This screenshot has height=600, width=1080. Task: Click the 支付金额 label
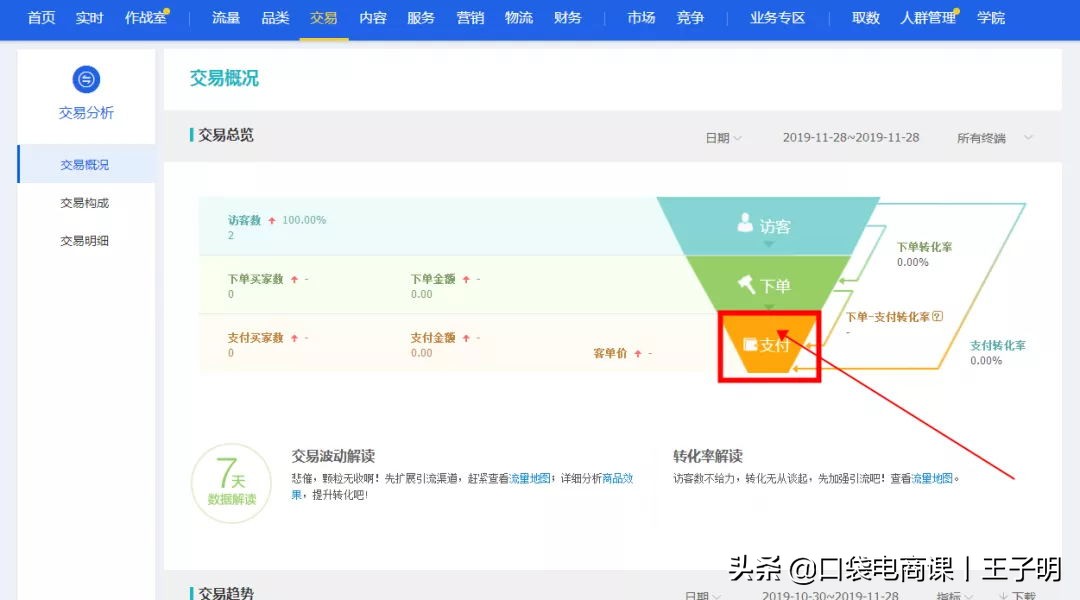[433, 338]
